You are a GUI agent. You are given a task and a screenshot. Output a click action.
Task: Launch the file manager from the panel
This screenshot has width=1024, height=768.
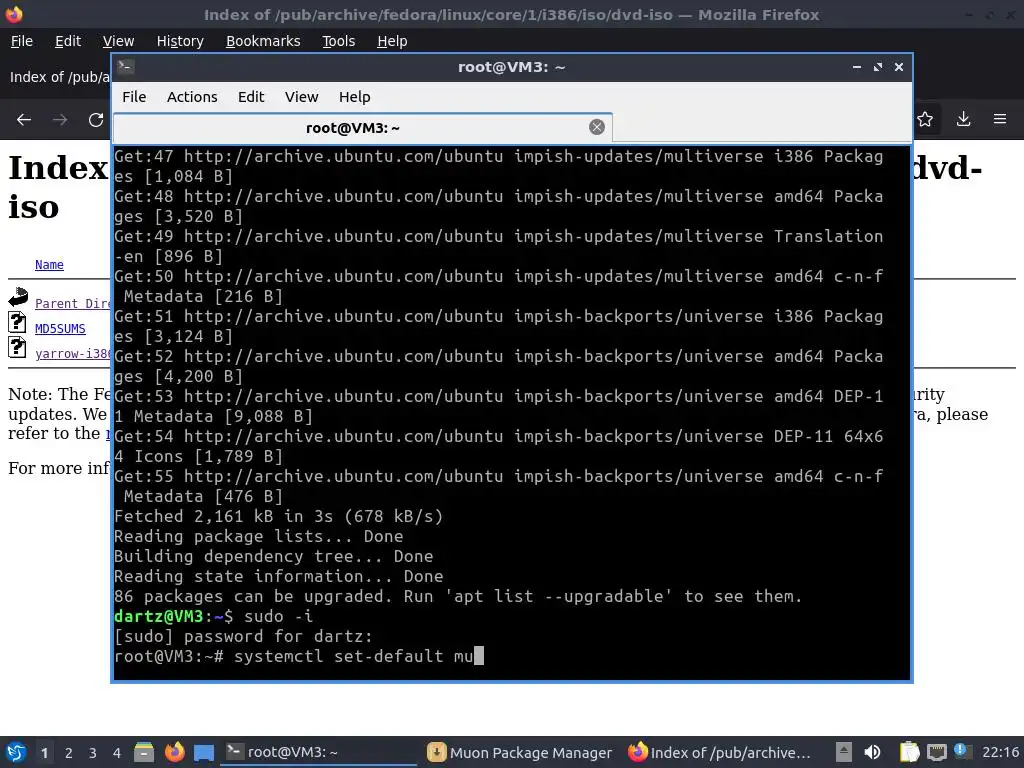coord(144,752)
